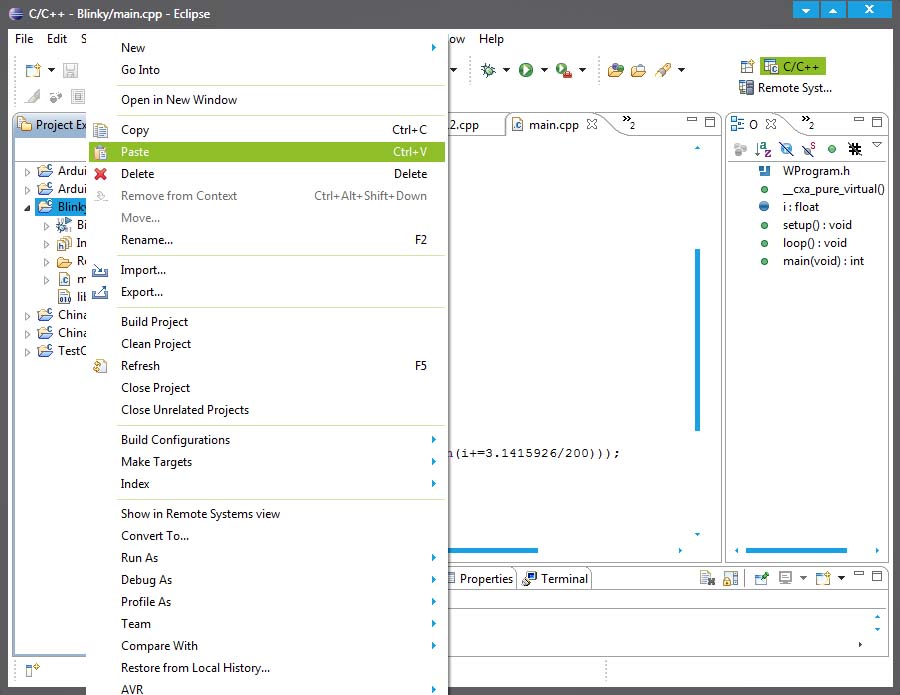Expand the Run As submenu

434,558
